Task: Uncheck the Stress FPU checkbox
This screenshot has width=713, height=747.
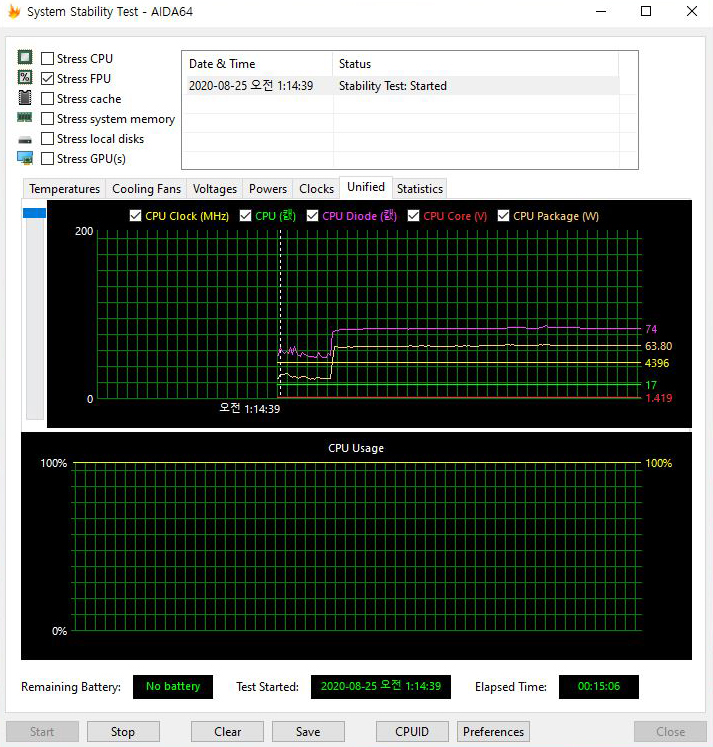Action: coord(48,79)
